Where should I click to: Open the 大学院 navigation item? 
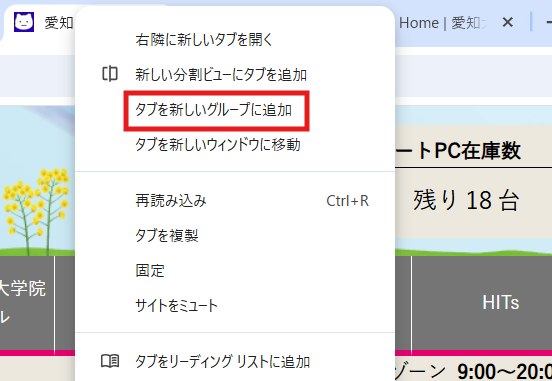23,288
